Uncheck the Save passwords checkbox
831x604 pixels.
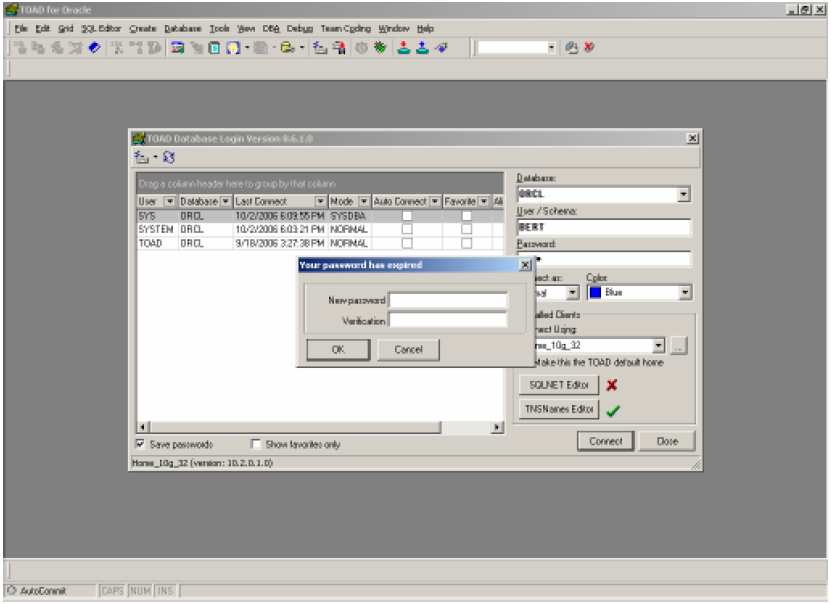(x=140, y=443)
